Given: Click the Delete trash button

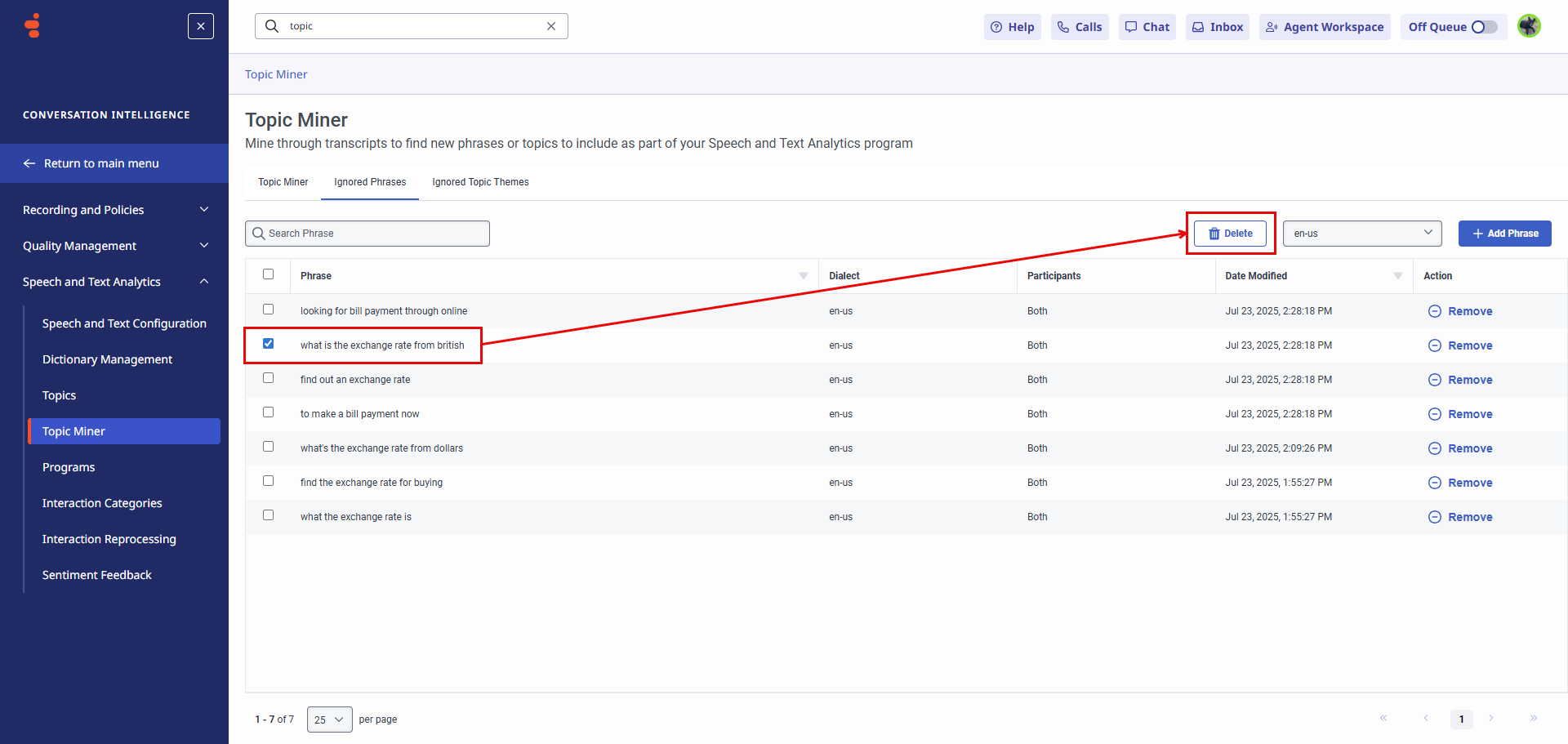Looking at the screenshot, I should point(1230,234).
